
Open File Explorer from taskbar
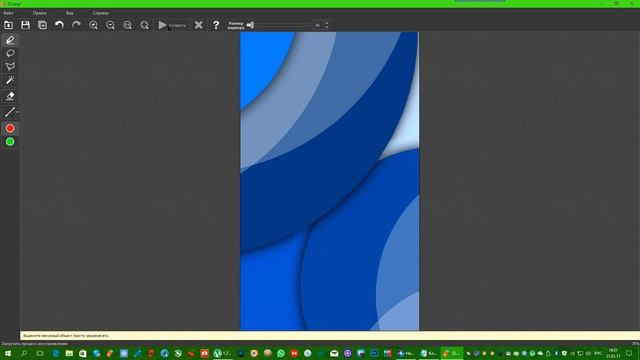(69, 353)
